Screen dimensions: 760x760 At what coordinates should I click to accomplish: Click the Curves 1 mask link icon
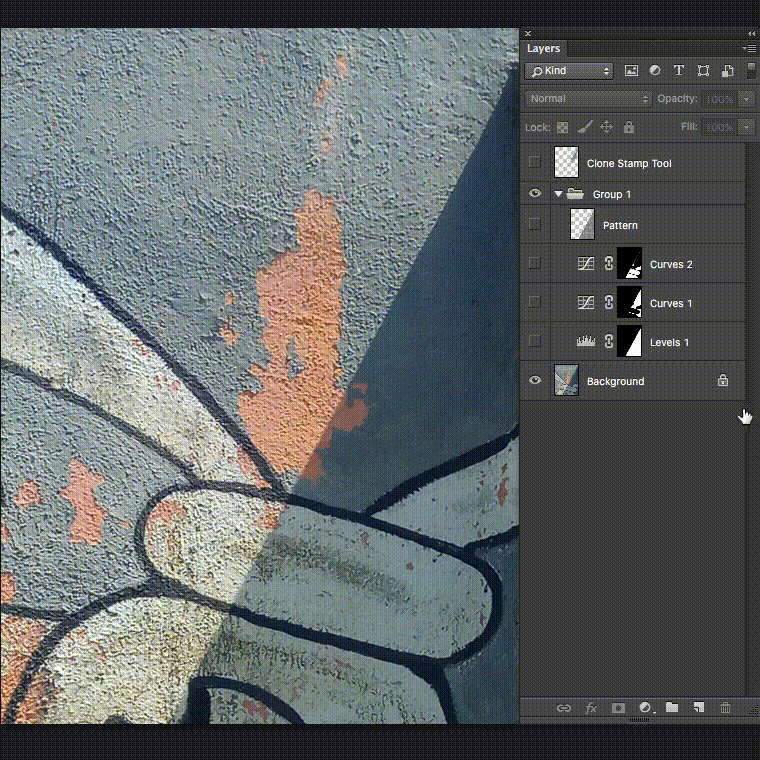pos(609,302)
